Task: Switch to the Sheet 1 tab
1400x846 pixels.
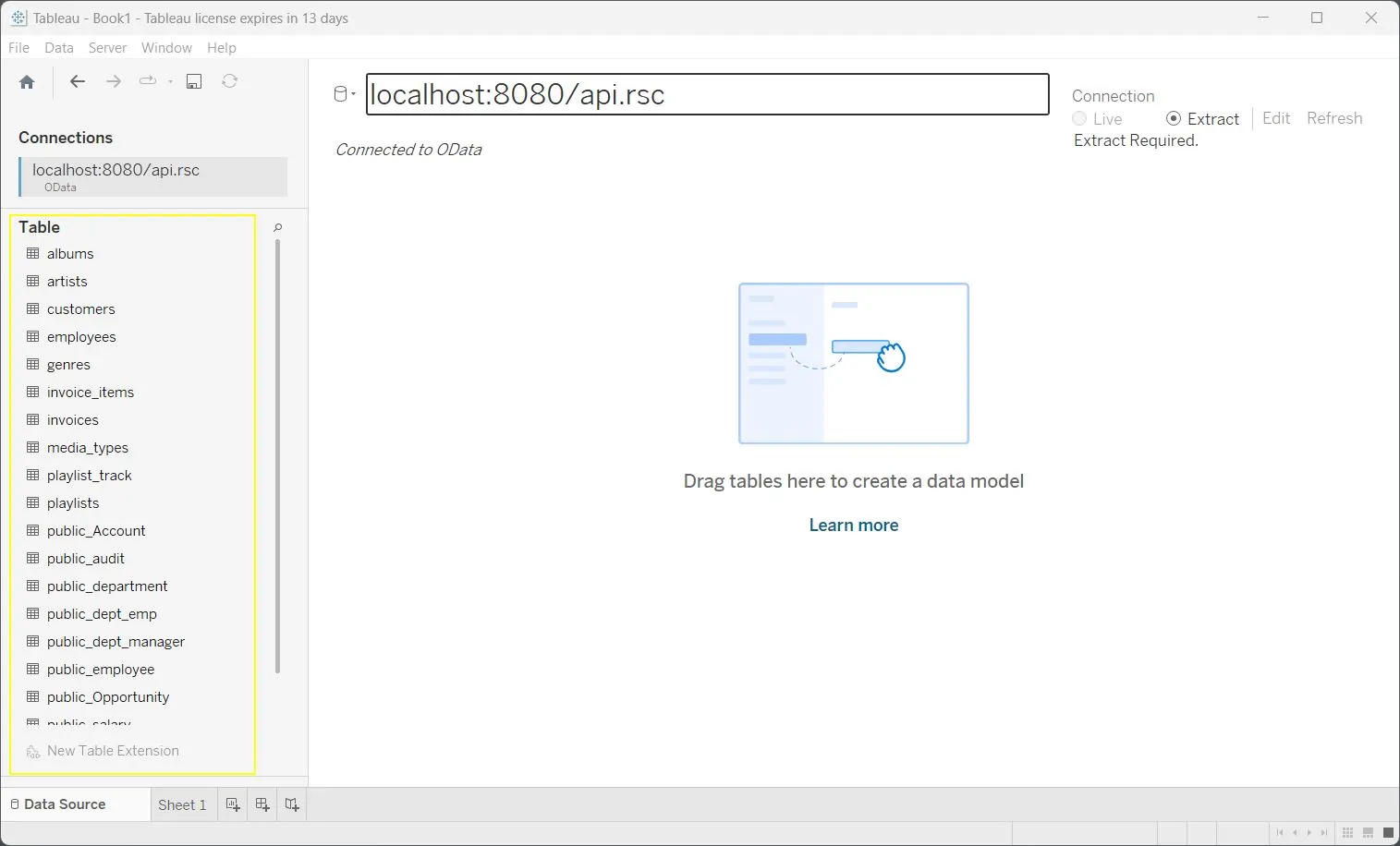Action: coord(182,804)
